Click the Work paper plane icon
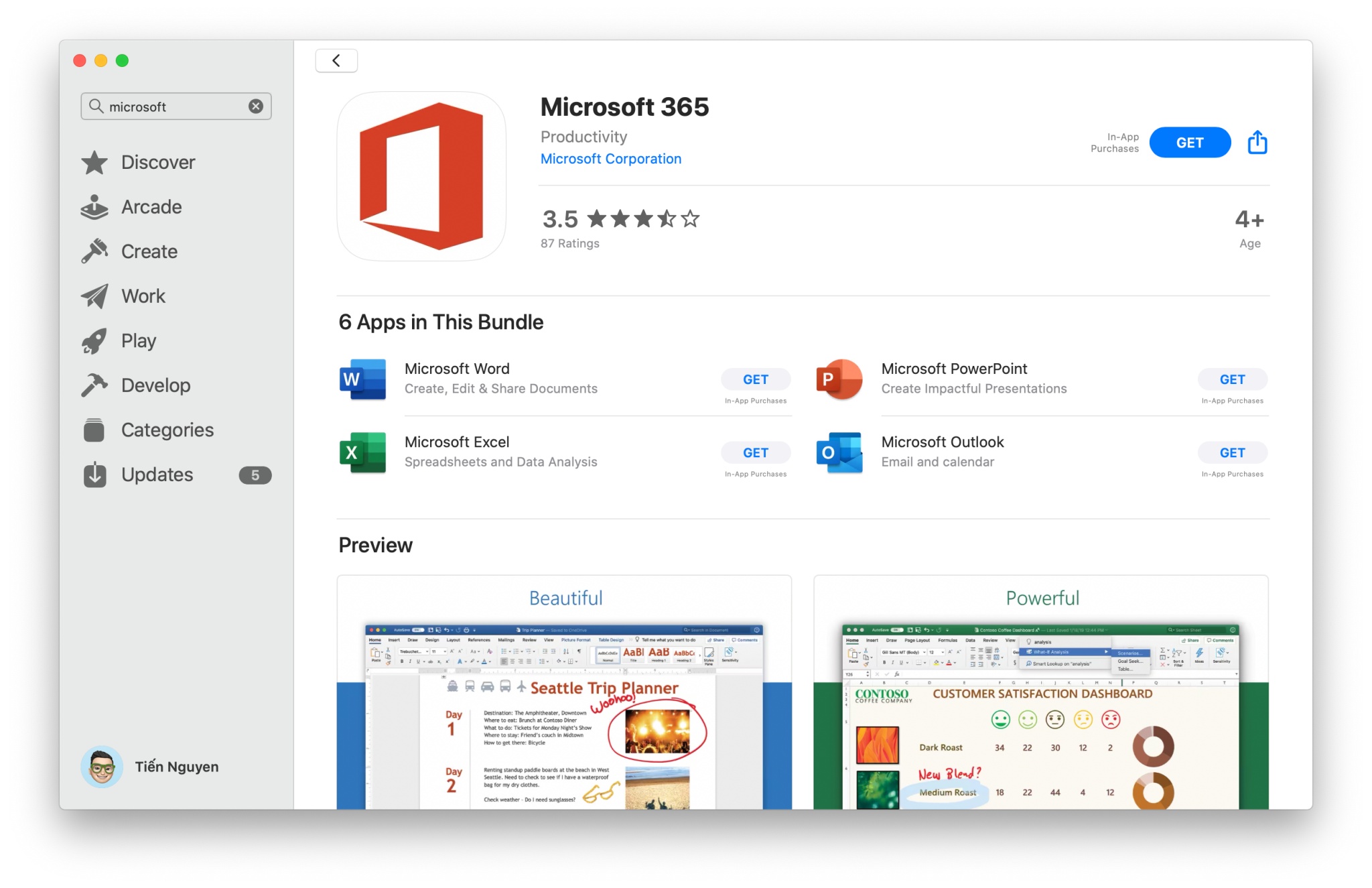 (x=94, y=296)
